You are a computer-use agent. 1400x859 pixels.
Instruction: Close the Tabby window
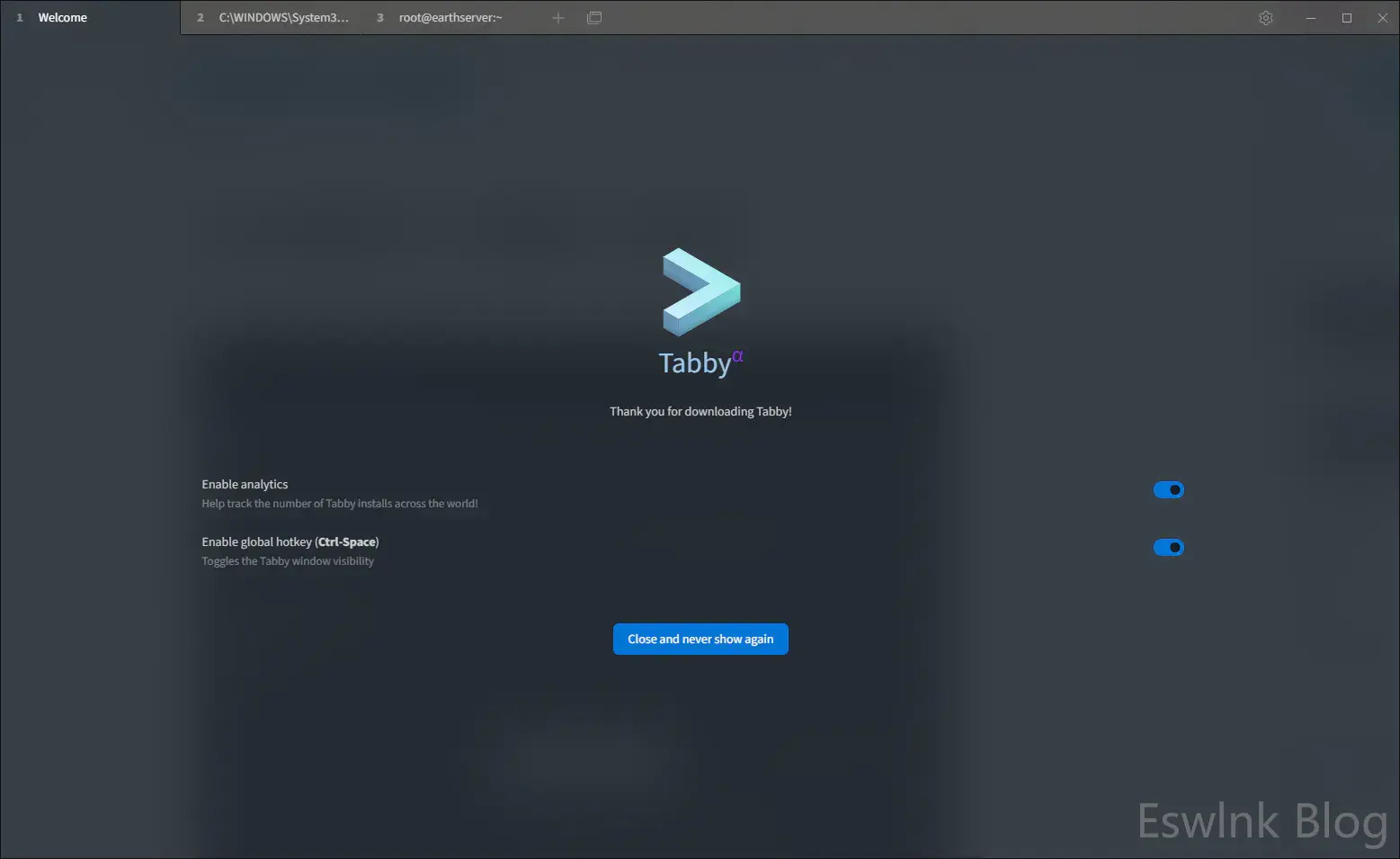(x=1382, y=18)
